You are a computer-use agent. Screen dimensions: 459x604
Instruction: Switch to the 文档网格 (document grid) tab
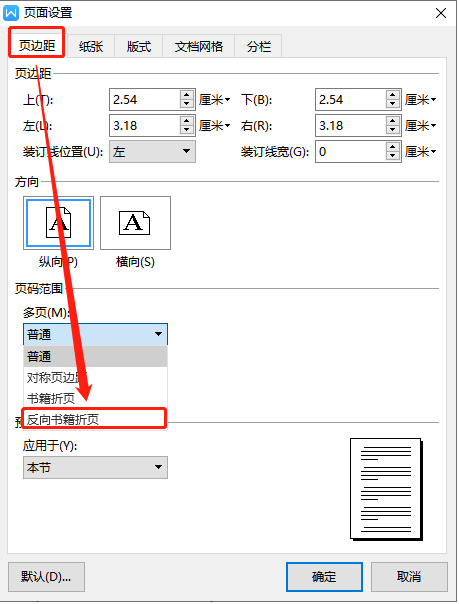[198, 47]
